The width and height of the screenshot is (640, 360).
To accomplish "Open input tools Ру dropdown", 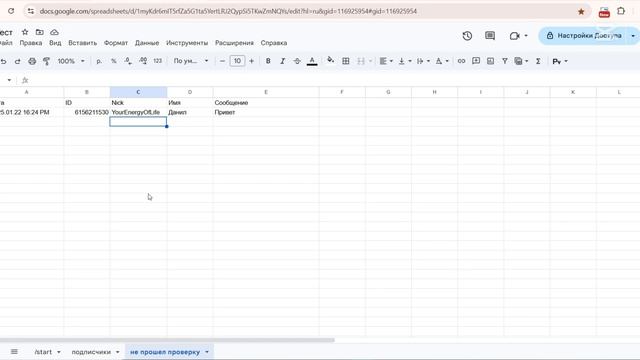I will tap(560, 61).
